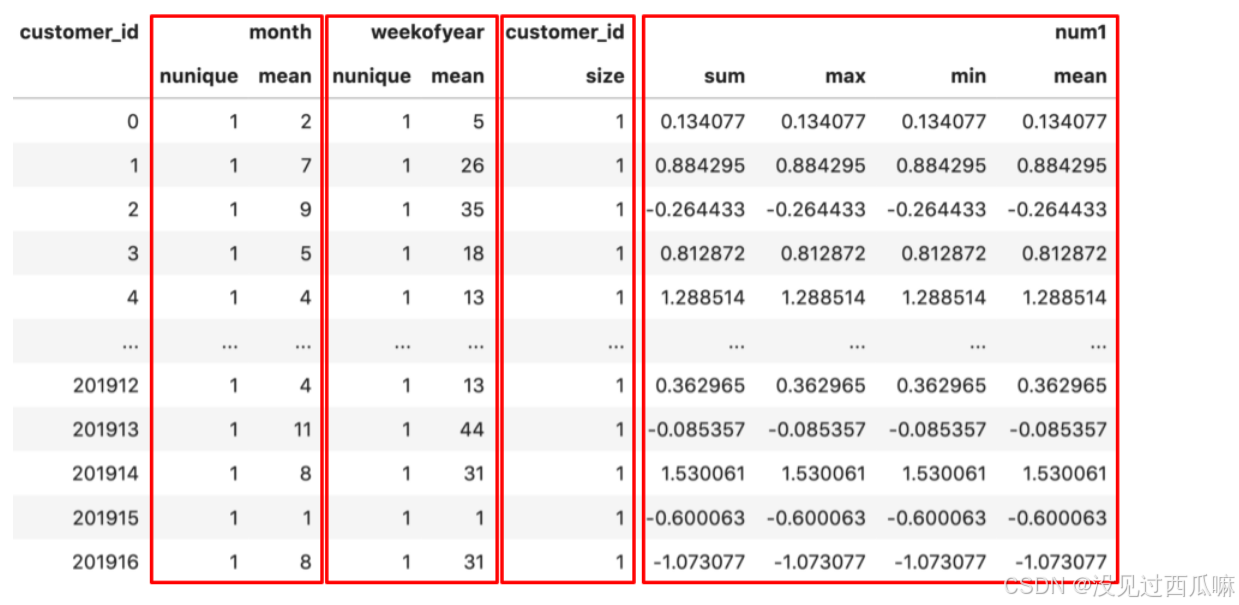Viewport: 1239px width, 605px height.
Task: Click the "mean" sub-header under month
Action: click(x=285, y=76)
